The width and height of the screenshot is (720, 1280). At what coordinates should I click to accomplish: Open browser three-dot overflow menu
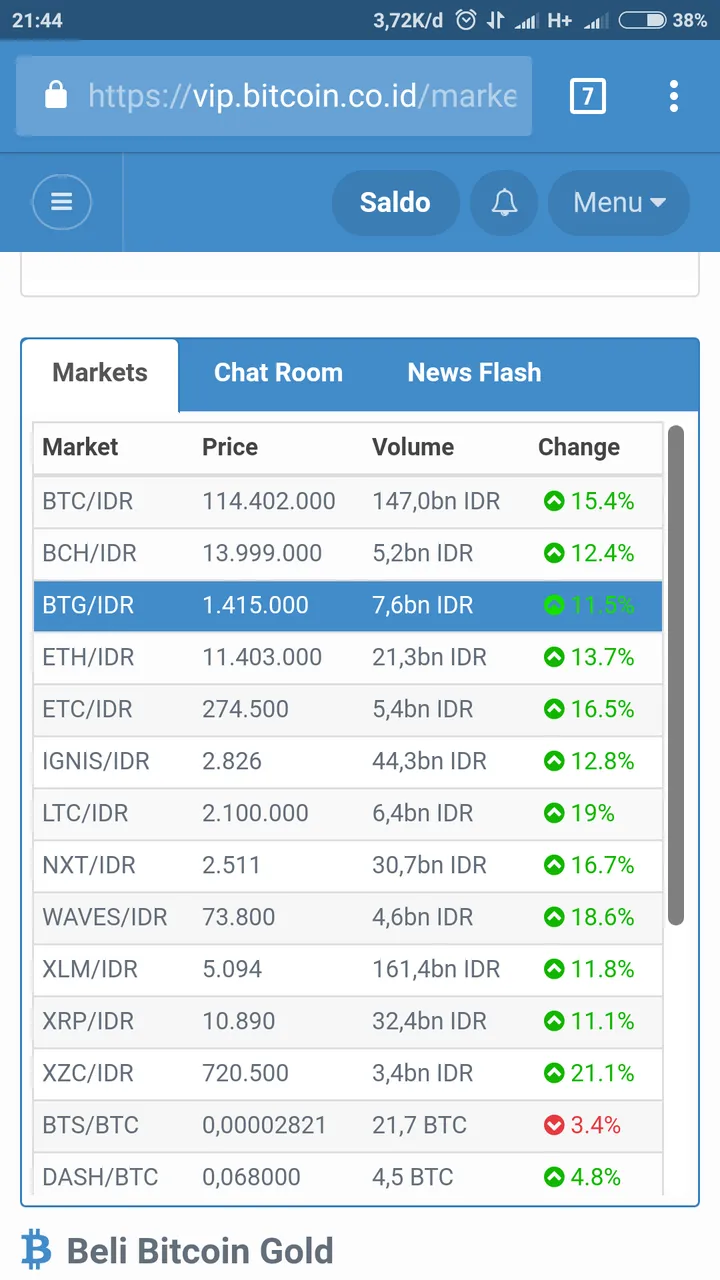pos(674,96)
